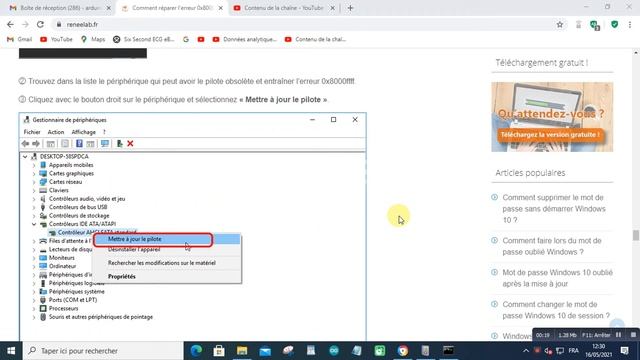Expand the Claviers node
640x360 pixels.
tap(34, 190)
